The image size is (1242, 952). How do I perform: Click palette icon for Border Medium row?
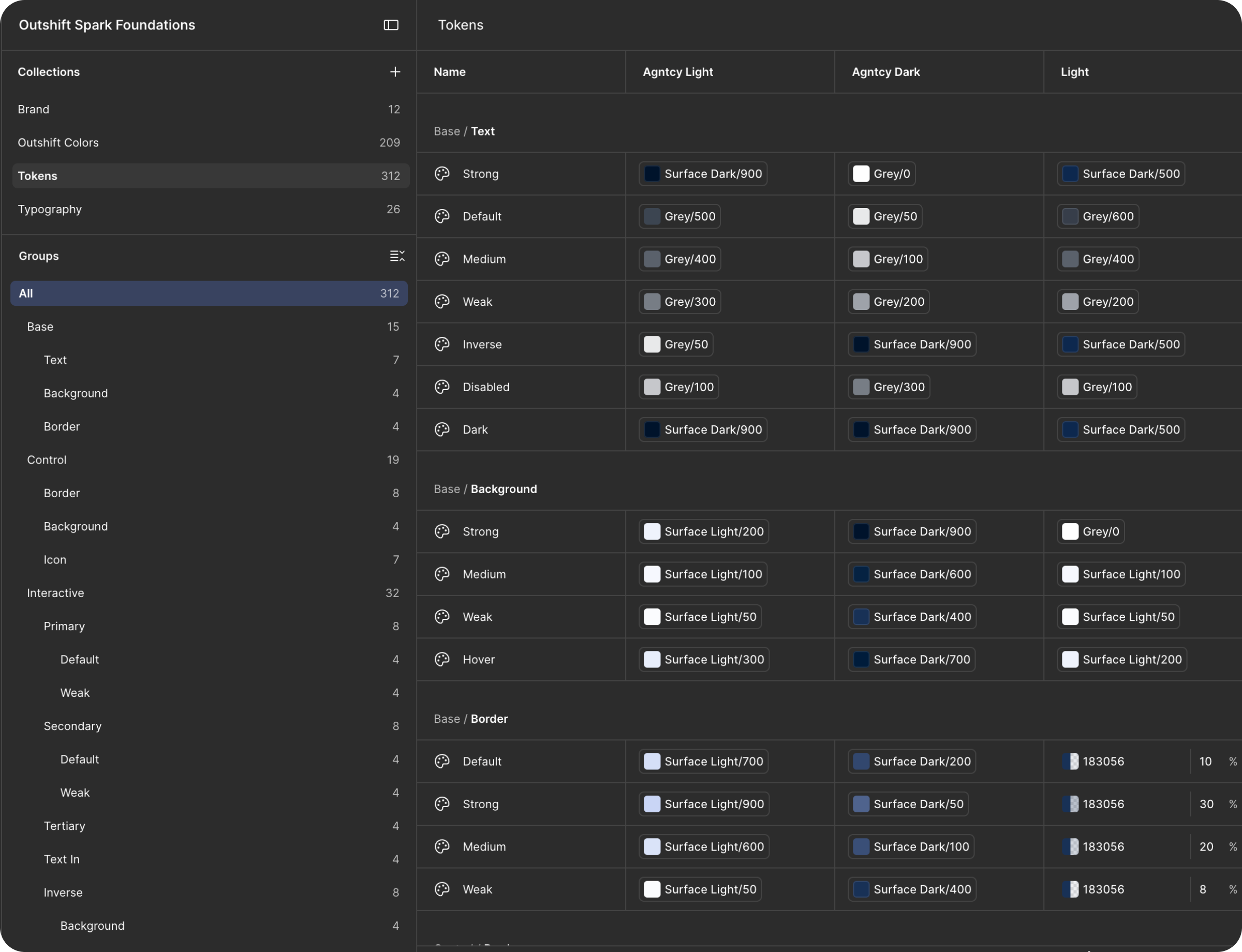pyautogui.click(x=442, y=846)
